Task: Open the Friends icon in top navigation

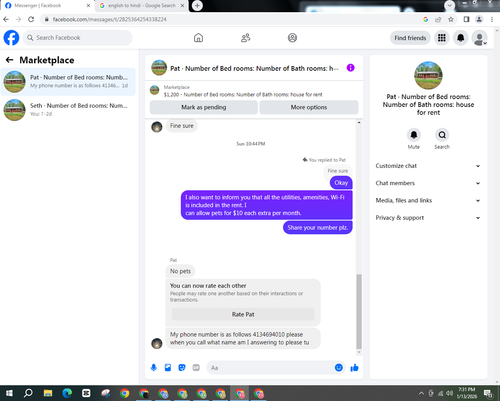Action: point(245,38)
